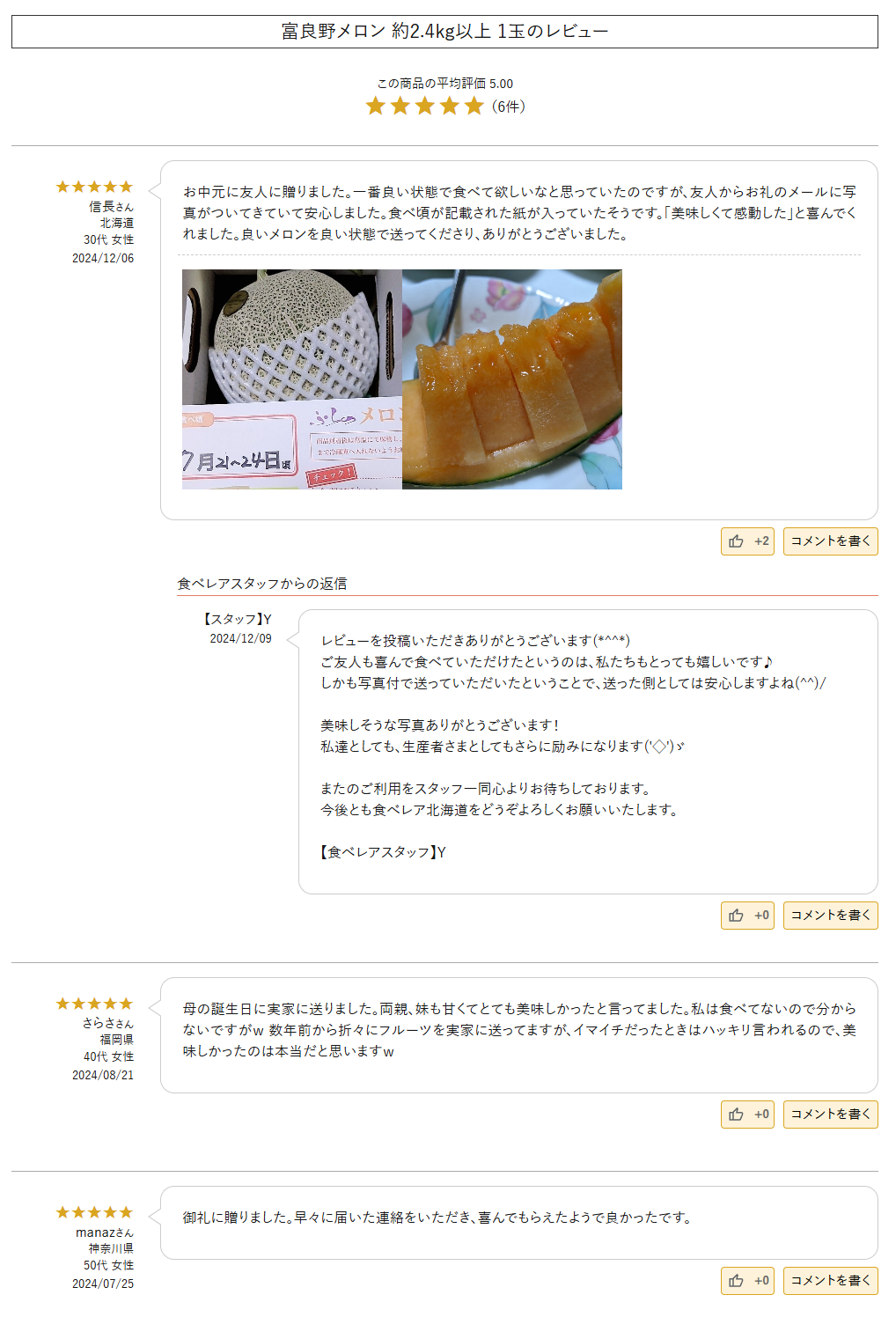This screenshot has width=896, height=1317.
Task: Click manazさん's five-star rating
Action: tap(94, 1212)
